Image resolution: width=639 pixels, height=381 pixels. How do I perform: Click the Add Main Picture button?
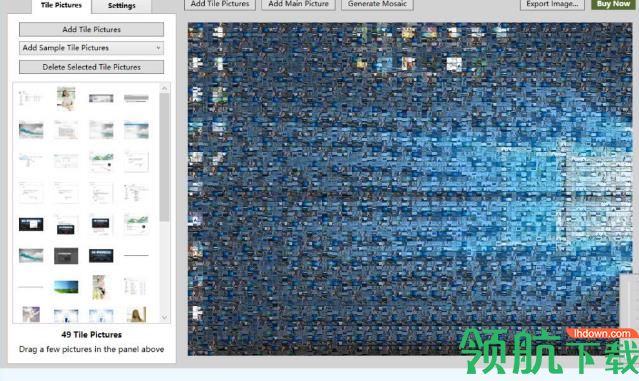click(x=298, y=4)
